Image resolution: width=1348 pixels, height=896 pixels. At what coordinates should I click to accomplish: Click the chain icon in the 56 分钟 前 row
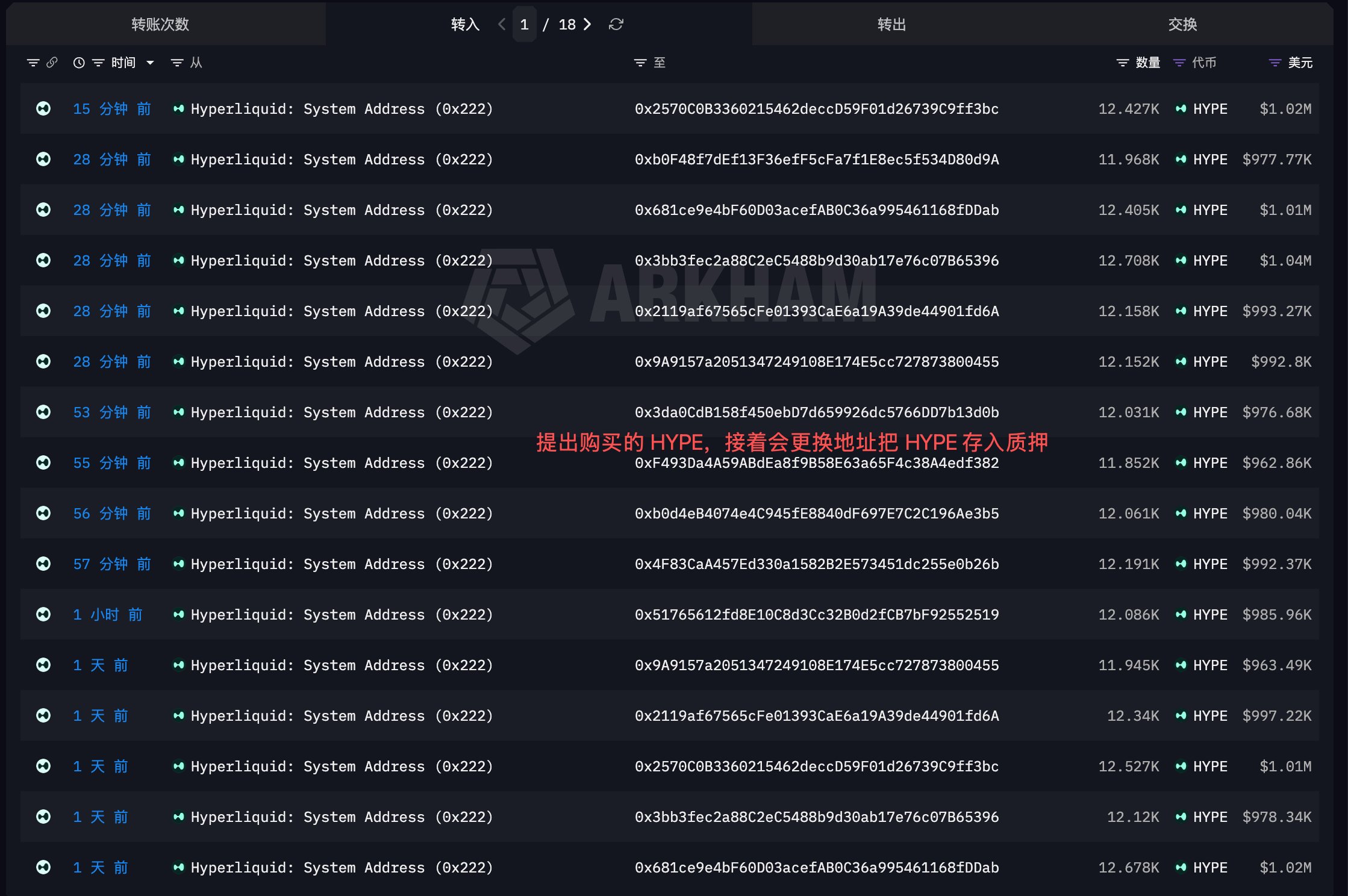tap(43, 513)
